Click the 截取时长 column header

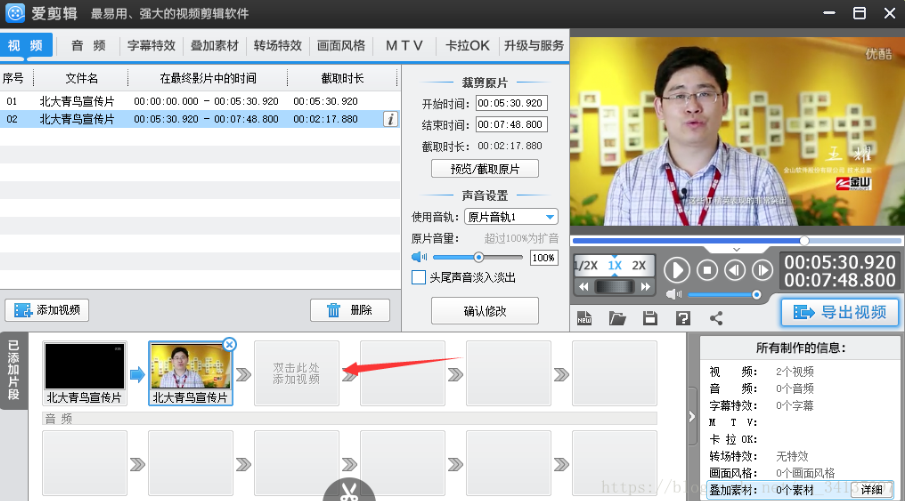click(342, 78)
